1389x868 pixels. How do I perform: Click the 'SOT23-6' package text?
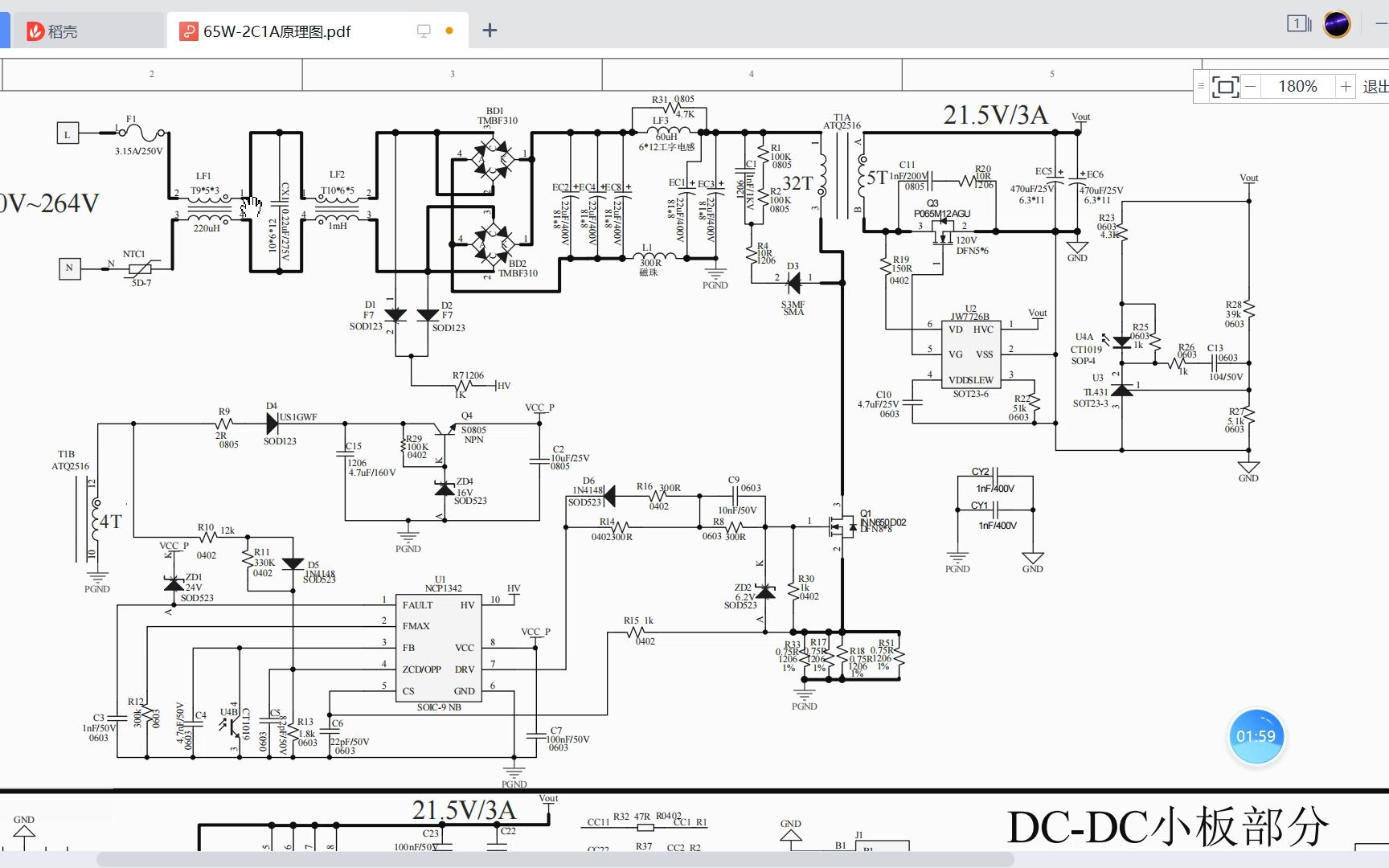click(x=971, y=394)
